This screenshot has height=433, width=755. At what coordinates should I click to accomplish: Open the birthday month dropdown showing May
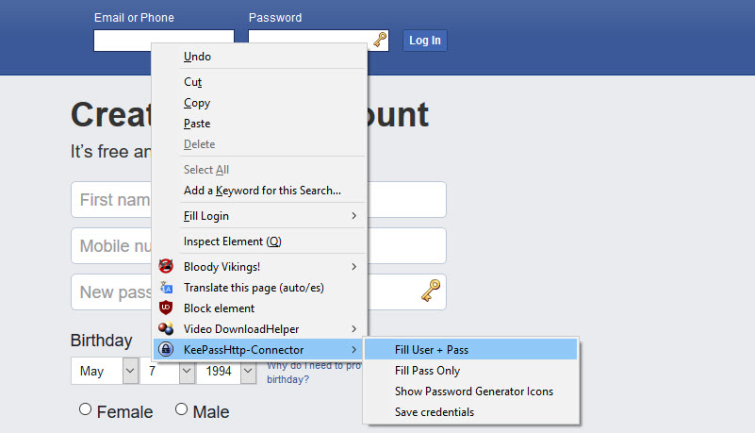click(104, 371)
